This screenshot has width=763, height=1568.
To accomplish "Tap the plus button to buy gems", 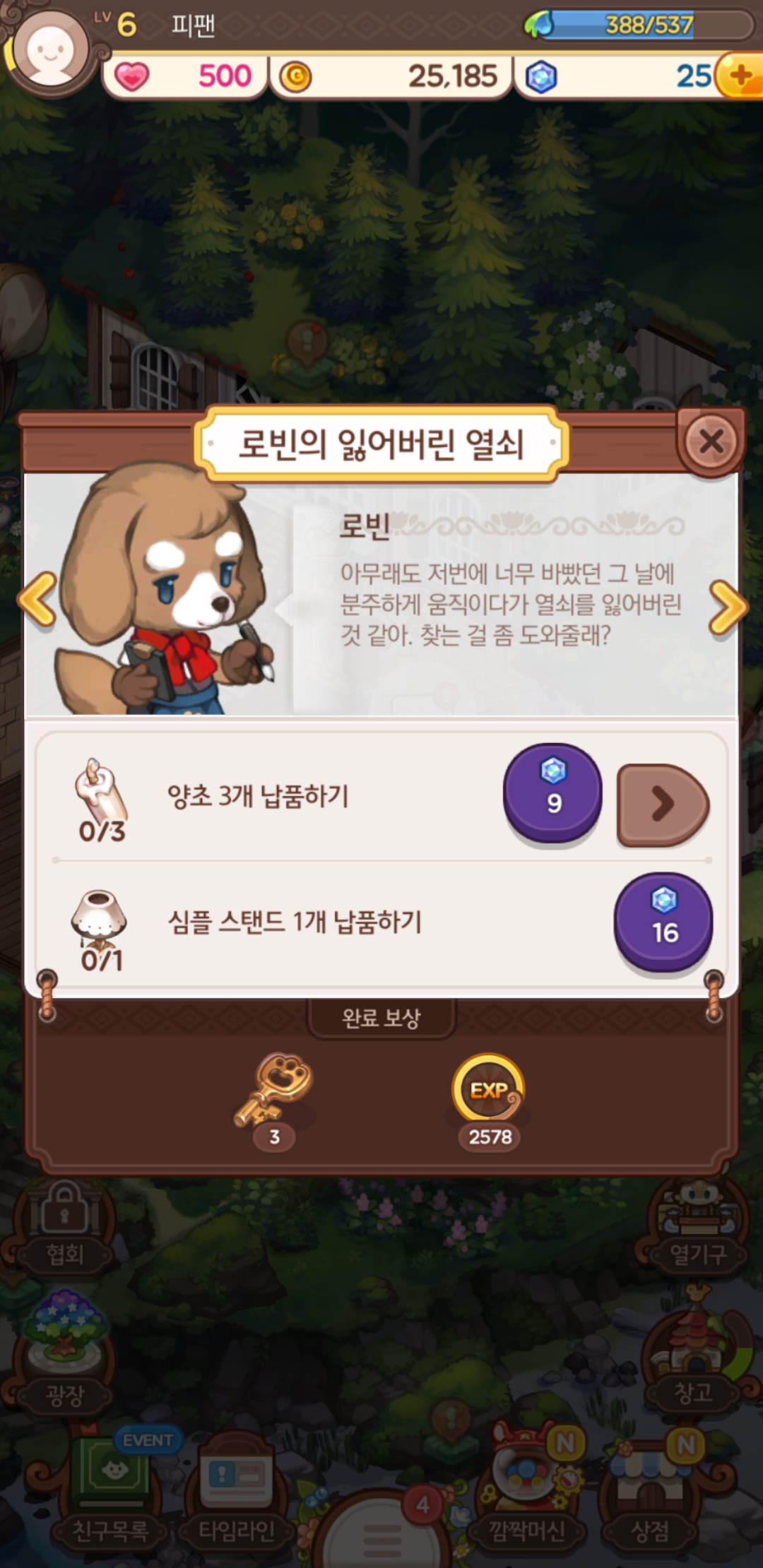I will point(739,76).
